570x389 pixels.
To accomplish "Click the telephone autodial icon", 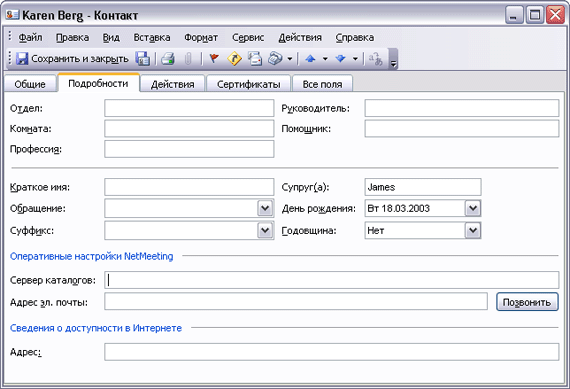I will point(275,59).
